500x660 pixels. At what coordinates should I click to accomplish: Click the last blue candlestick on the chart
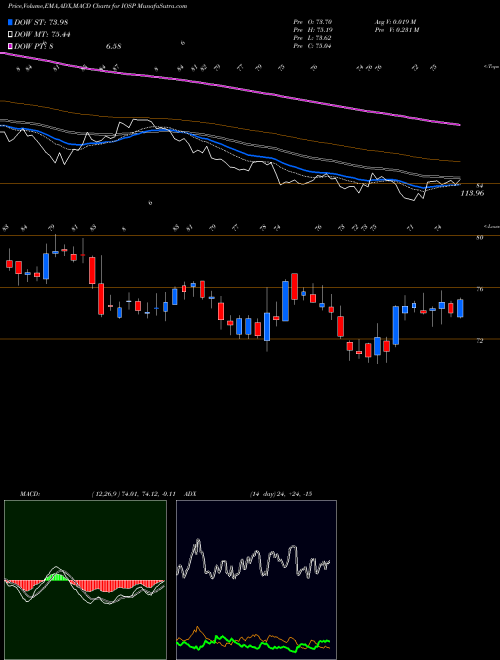pos(460,308)
